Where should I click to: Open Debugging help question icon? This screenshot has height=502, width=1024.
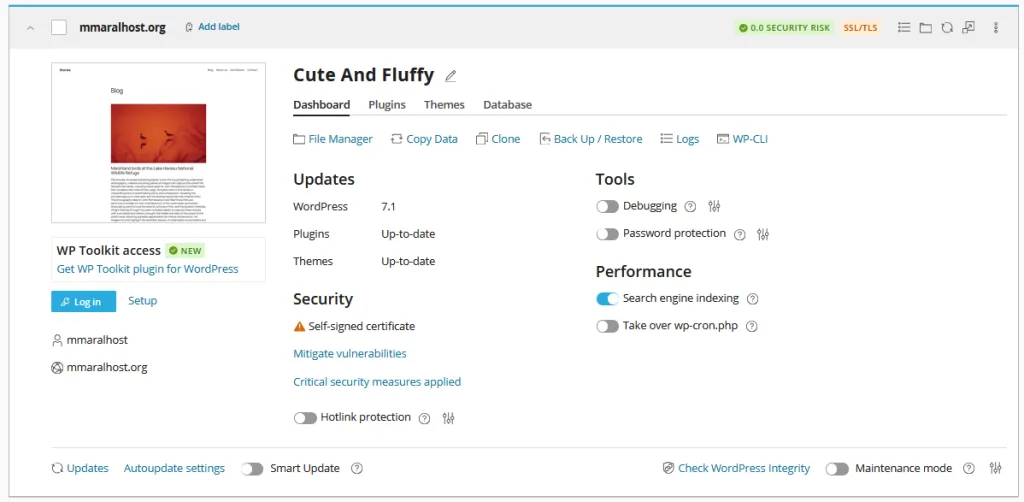coord(690,207)
